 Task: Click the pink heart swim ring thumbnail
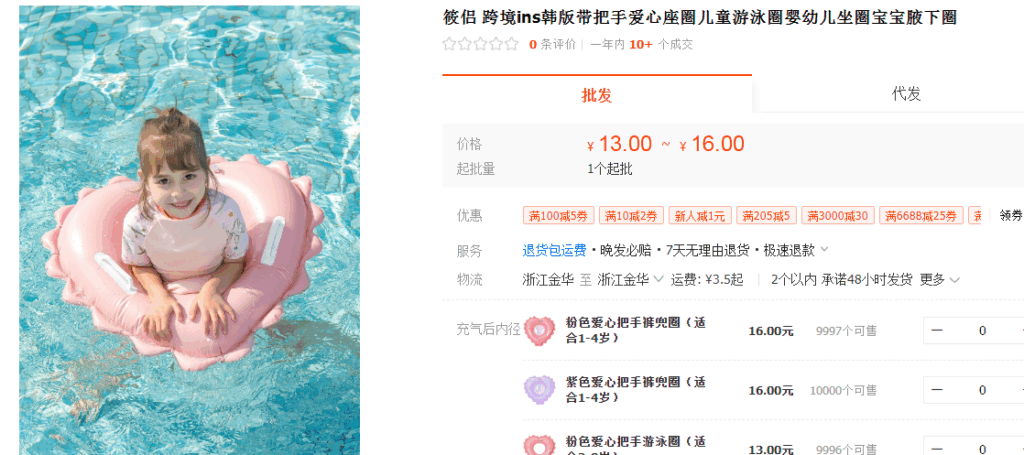coord(539,330)
